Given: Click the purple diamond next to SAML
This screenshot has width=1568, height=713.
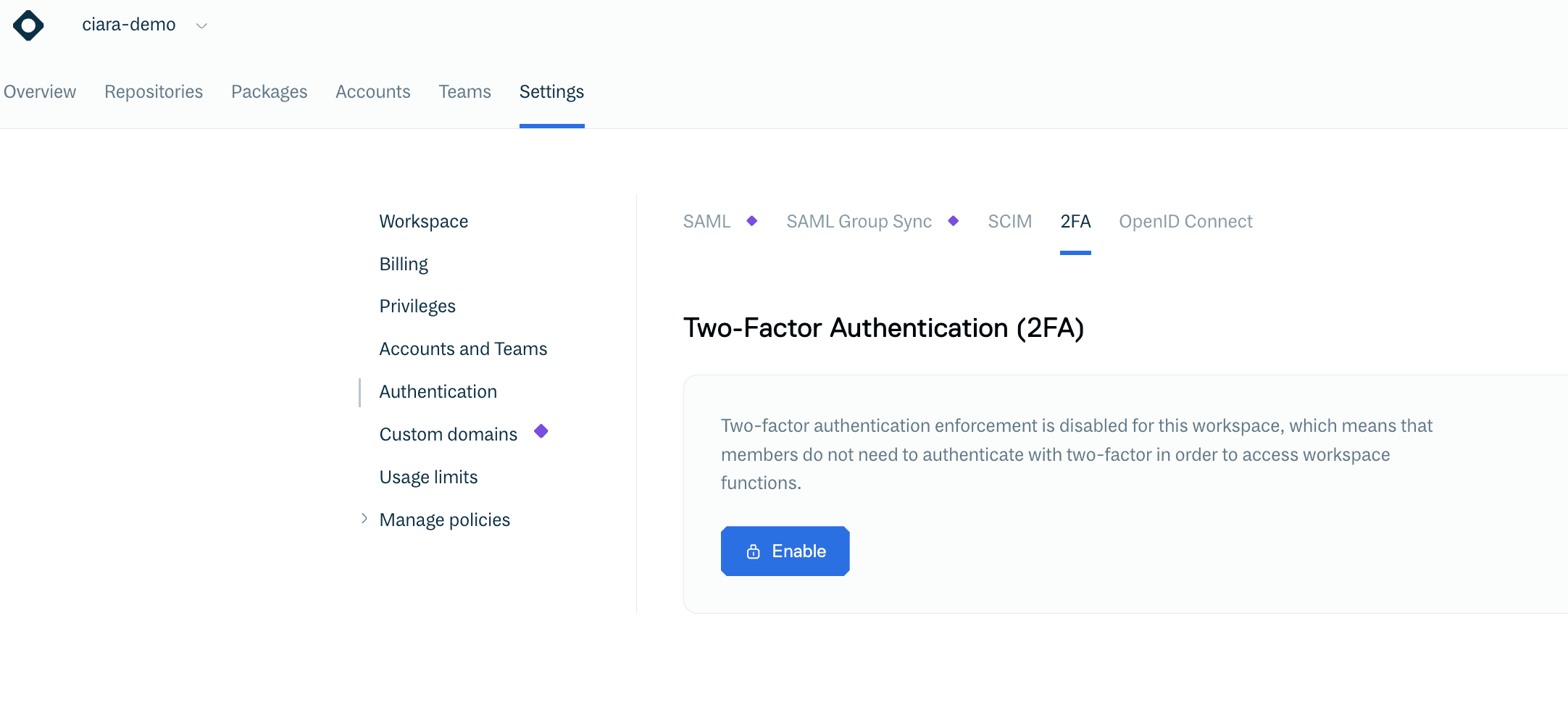Looking at the screenshot, I should pyautogui.click(x=752, y=221).
